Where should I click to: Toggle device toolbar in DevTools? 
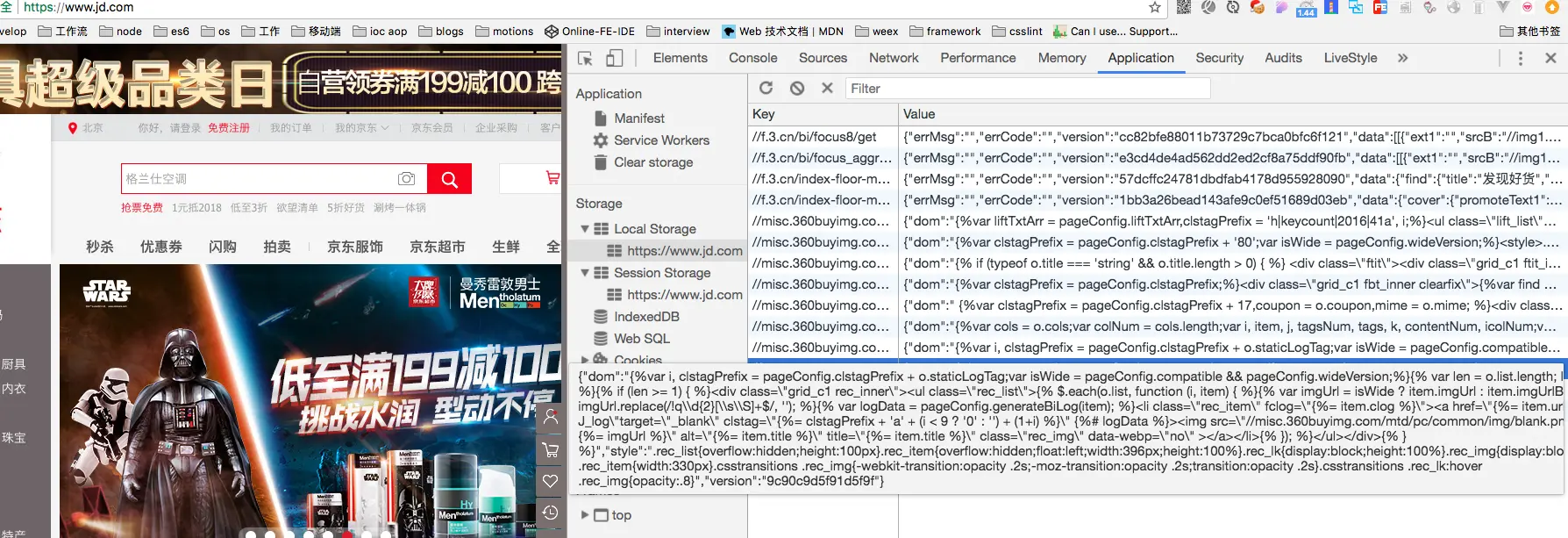click(x=615, y=58)
